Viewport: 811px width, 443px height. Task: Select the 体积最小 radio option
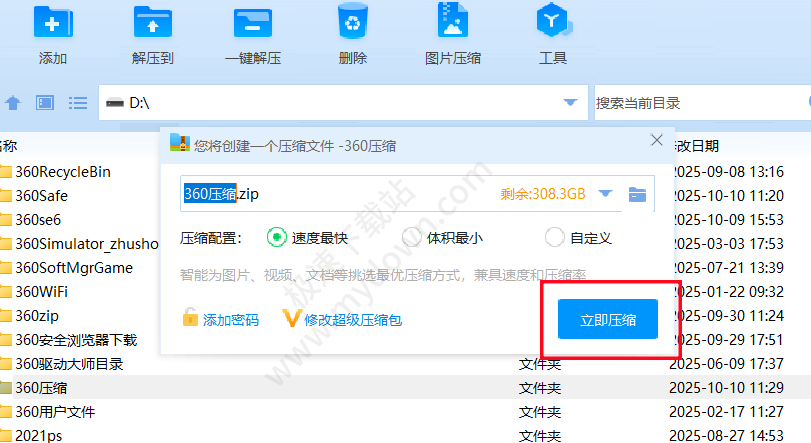412,237
